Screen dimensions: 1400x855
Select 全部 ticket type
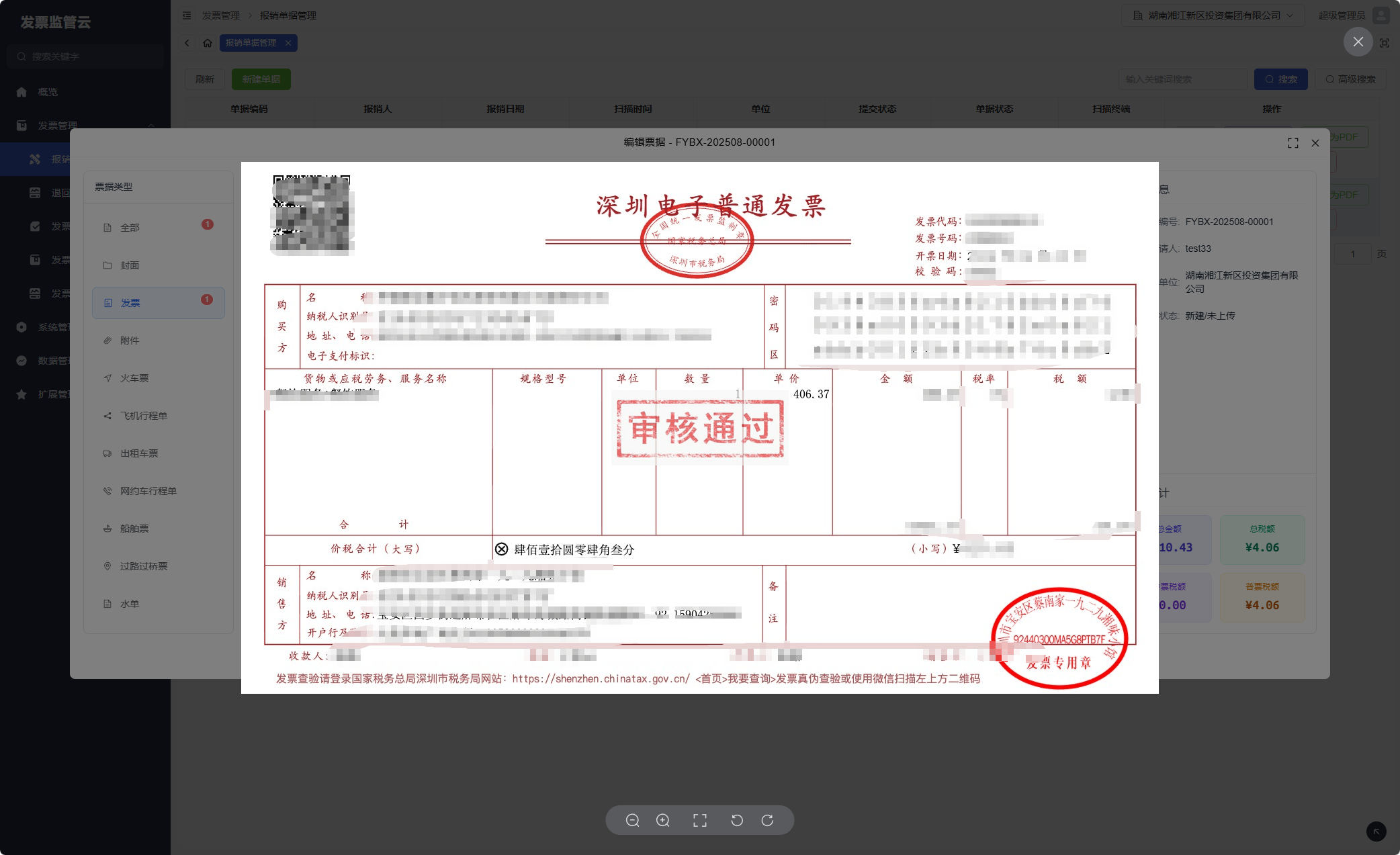point(159,228)
